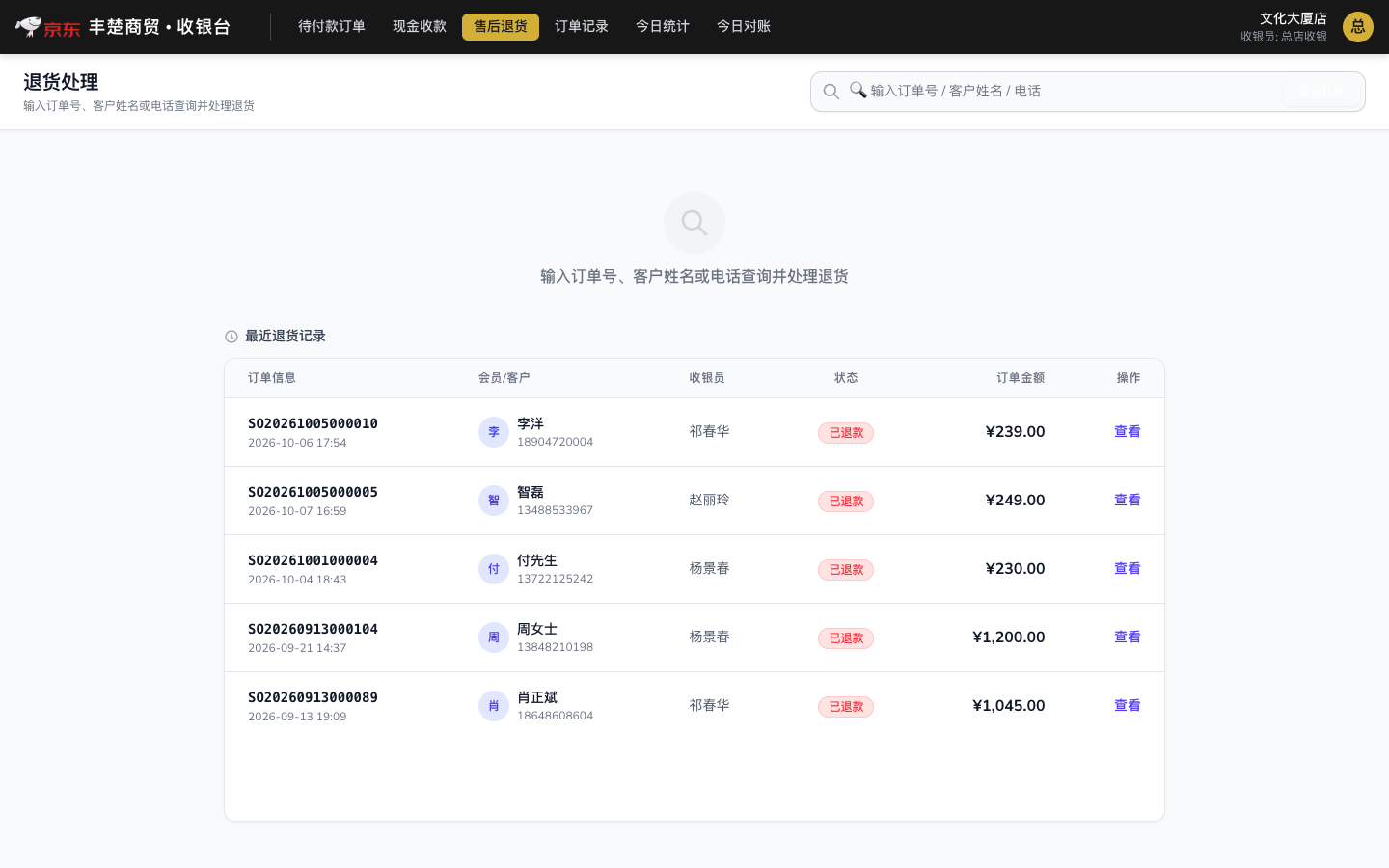Select the 售后退货 tab

501,27
